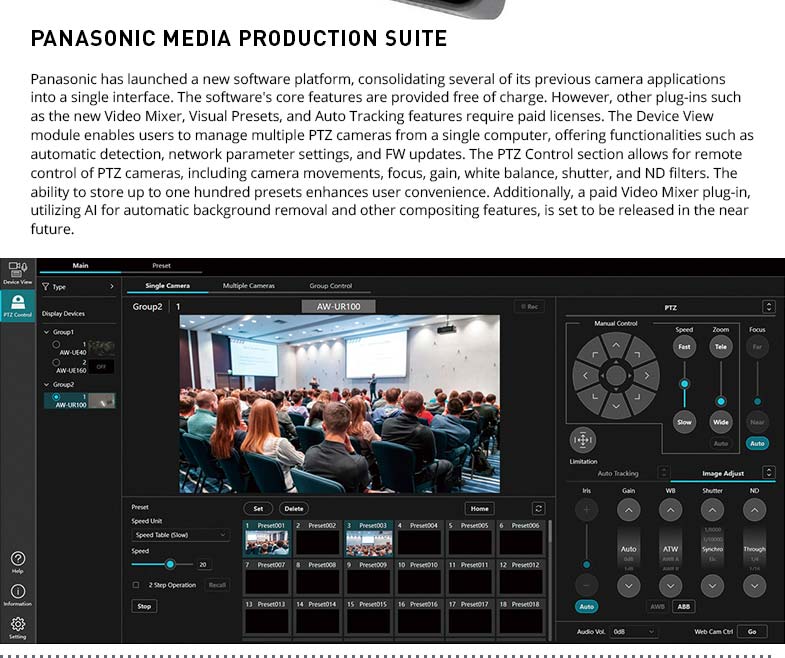785x658 pixels.
Task: Step ND filter down
Action: (754, 585)
